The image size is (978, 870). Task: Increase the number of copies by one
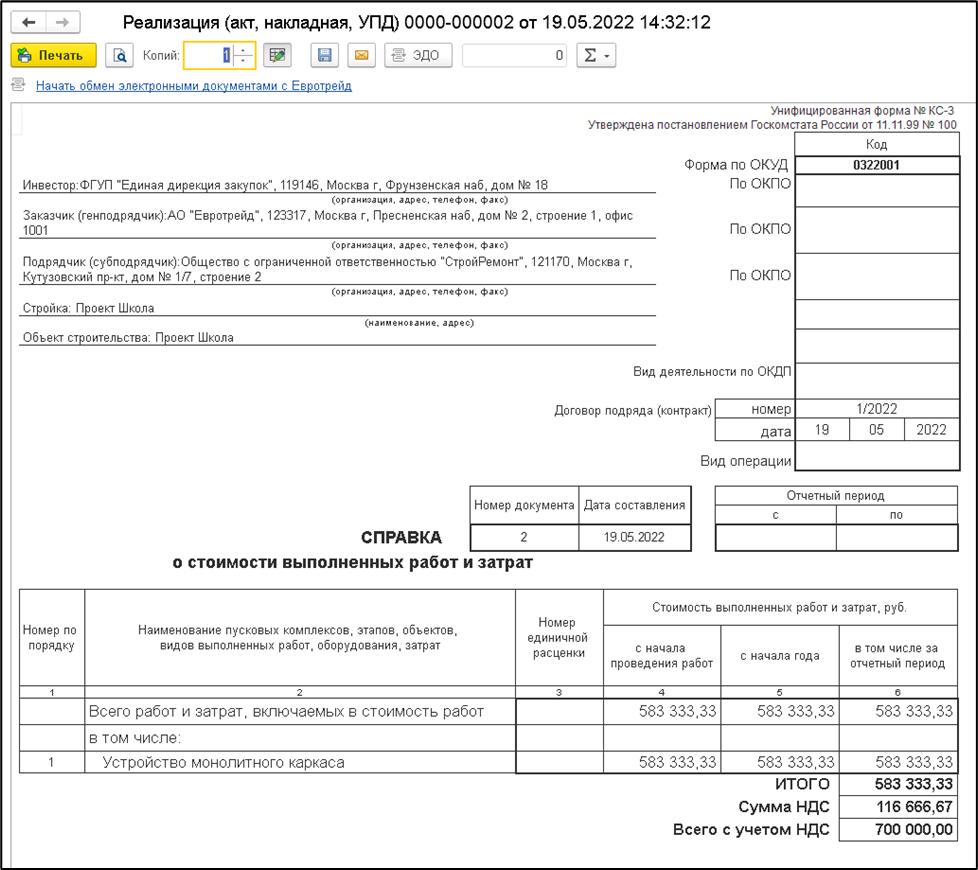[244, 50]
